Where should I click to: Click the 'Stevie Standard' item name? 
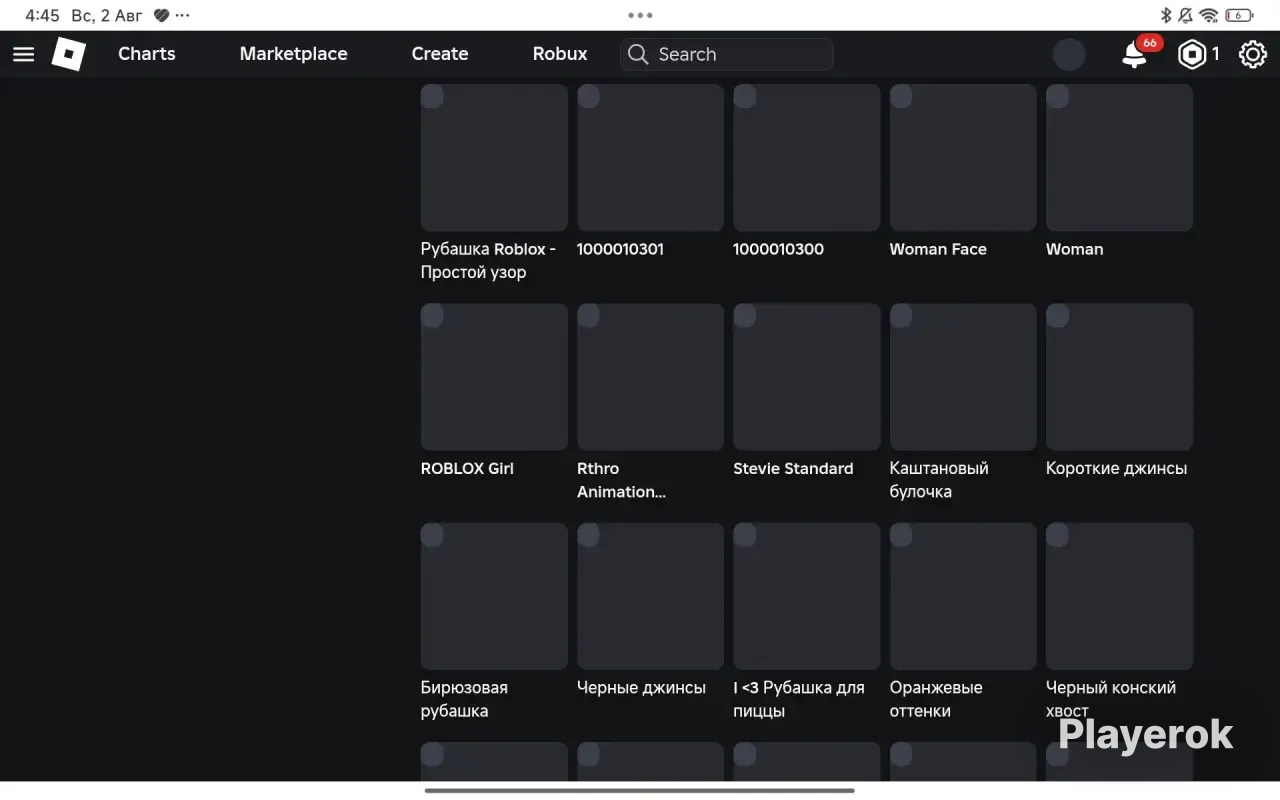point(793,468)
